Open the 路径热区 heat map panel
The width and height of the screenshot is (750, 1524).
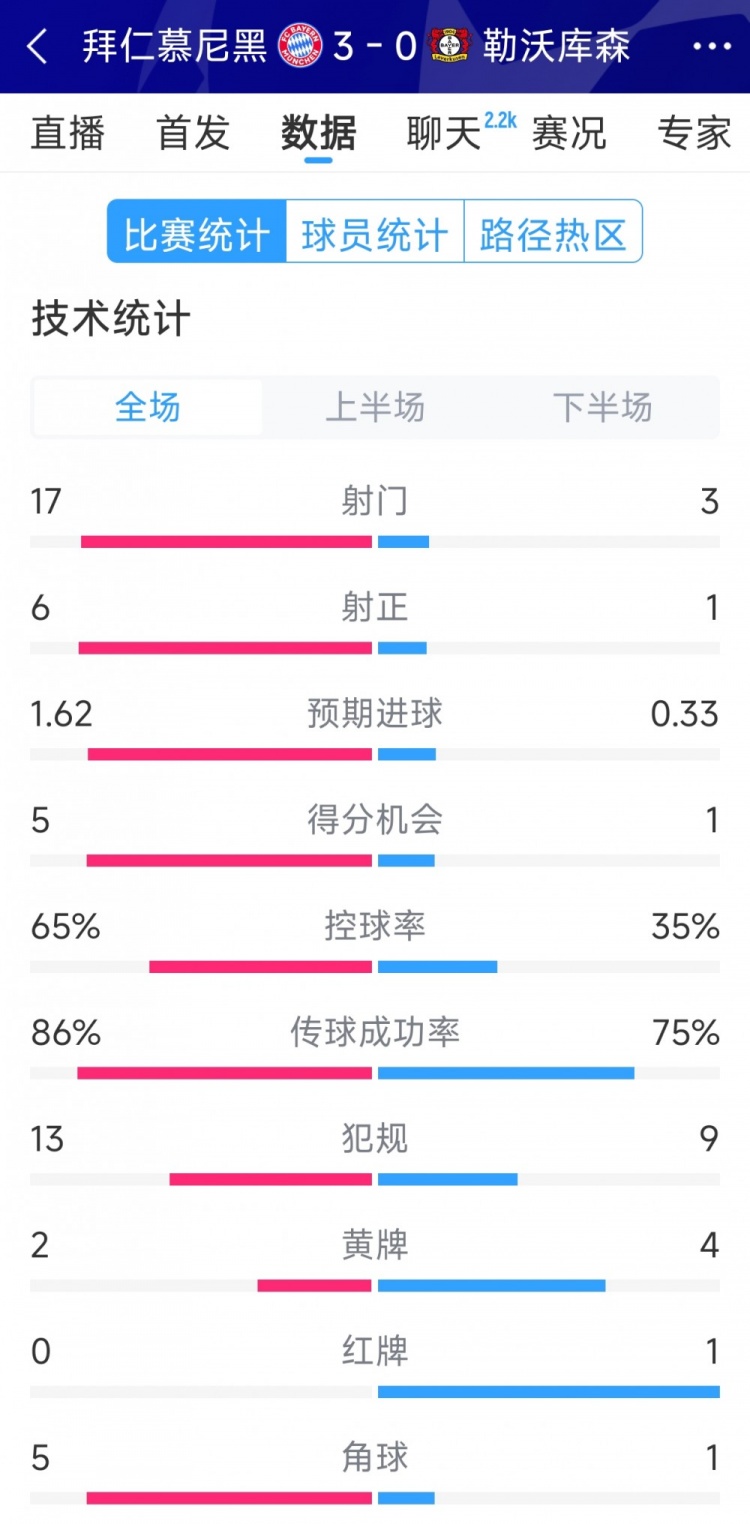(x=553, y=232)
